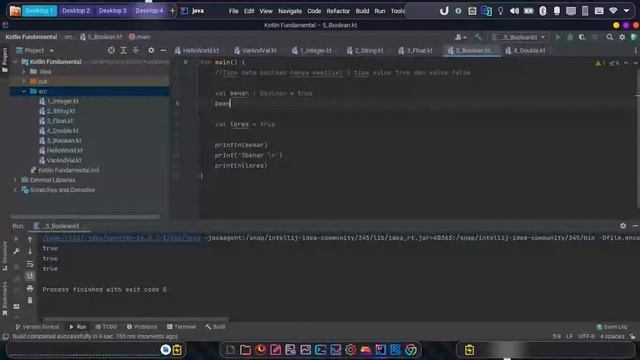Open the Problems tool window

click(x=142, y=327)
